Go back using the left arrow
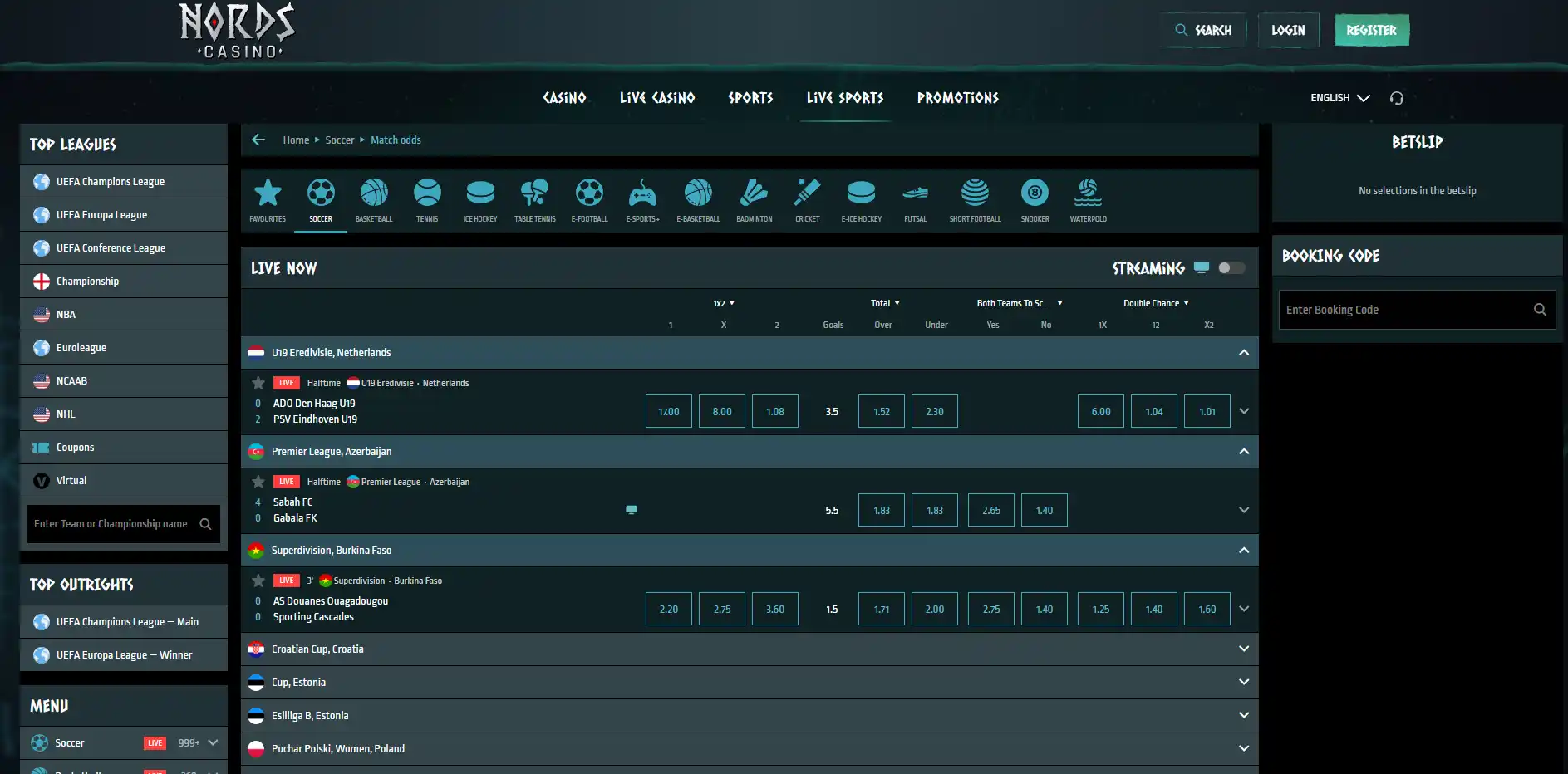 coord(258,140)
